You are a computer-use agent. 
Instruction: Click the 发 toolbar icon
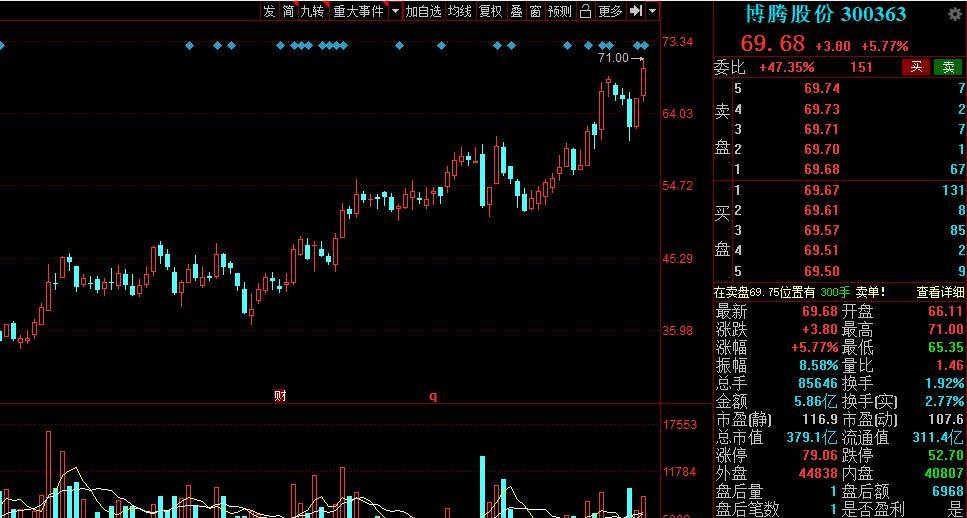click(x=268, y=11)
